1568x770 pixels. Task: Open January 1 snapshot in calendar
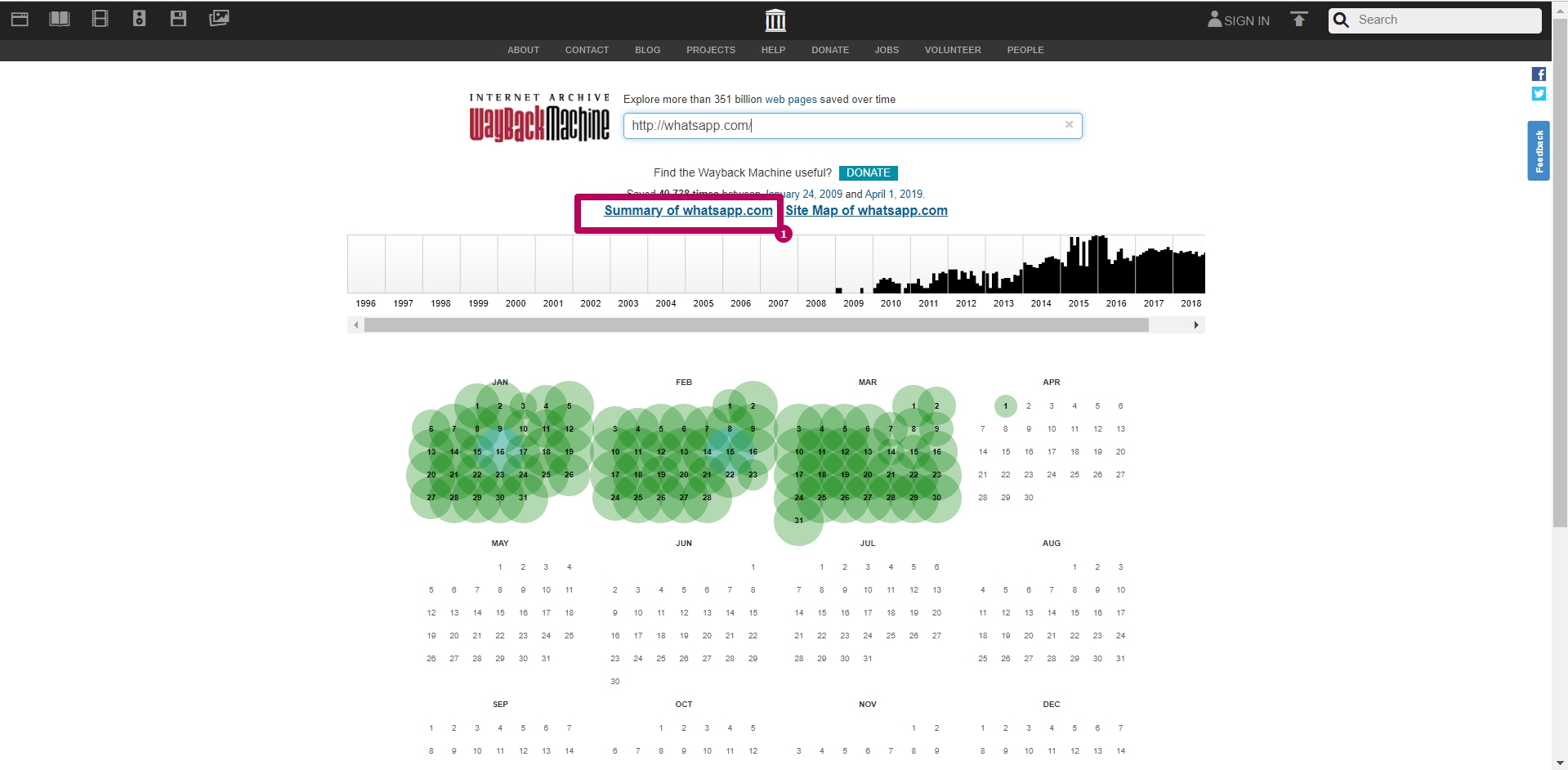477,406
